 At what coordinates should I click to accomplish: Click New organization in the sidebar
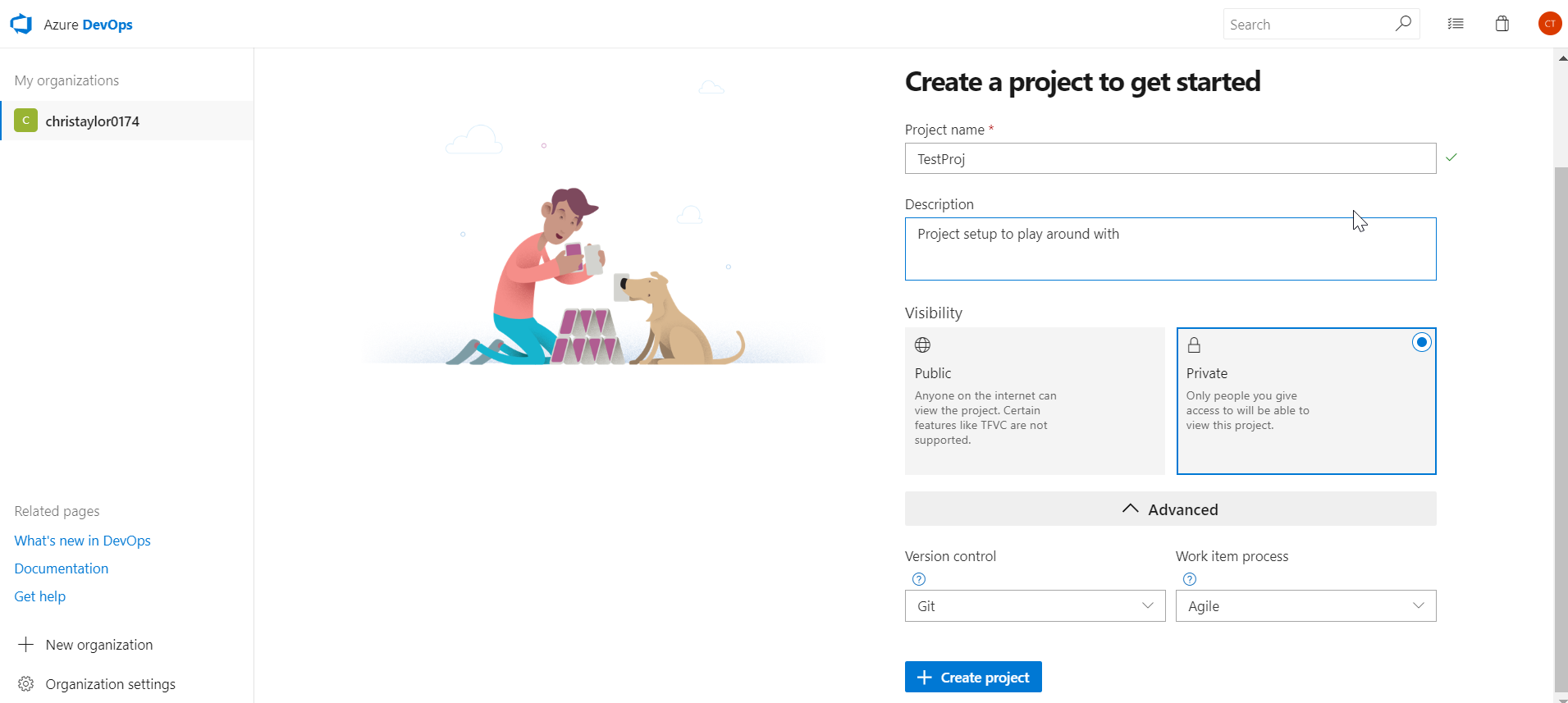(x=98, y=645)
